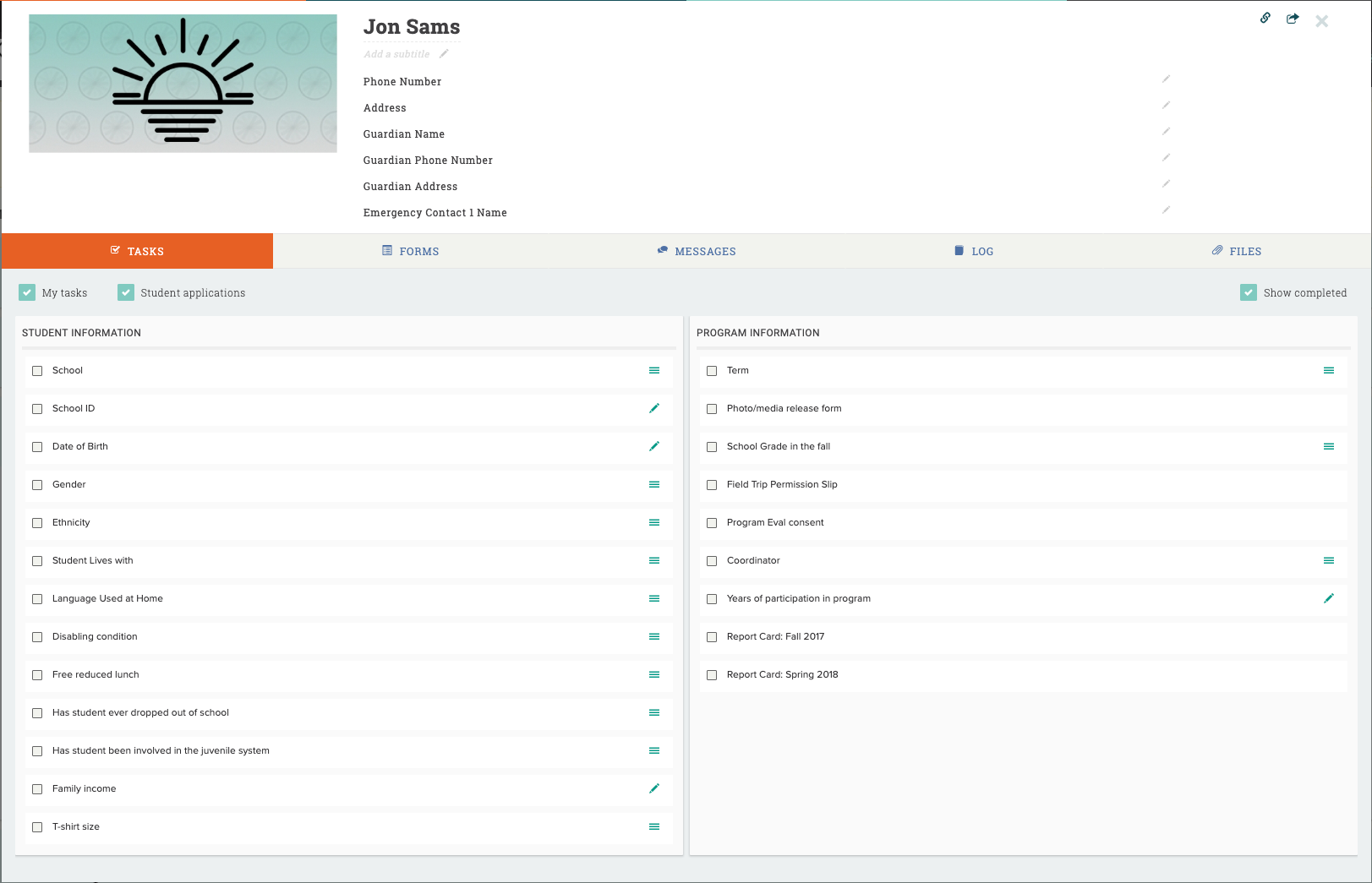Click the edit pencil beside School ID
Image resolution: width=1372 pixels, height=883 pixels.
pos(654,408)
